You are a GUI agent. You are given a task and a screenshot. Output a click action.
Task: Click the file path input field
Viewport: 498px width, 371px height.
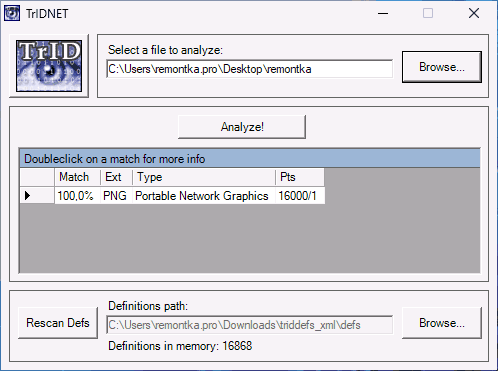[249, 69]
